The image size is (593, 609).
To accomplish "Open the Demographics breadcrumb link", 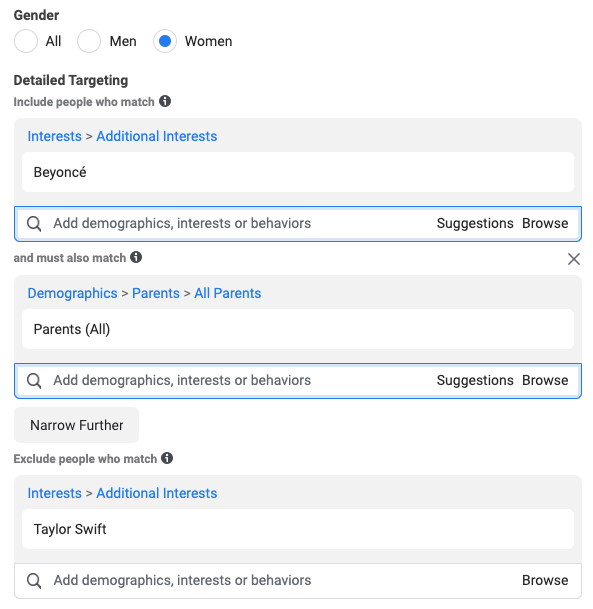I will tap(72, 293).
